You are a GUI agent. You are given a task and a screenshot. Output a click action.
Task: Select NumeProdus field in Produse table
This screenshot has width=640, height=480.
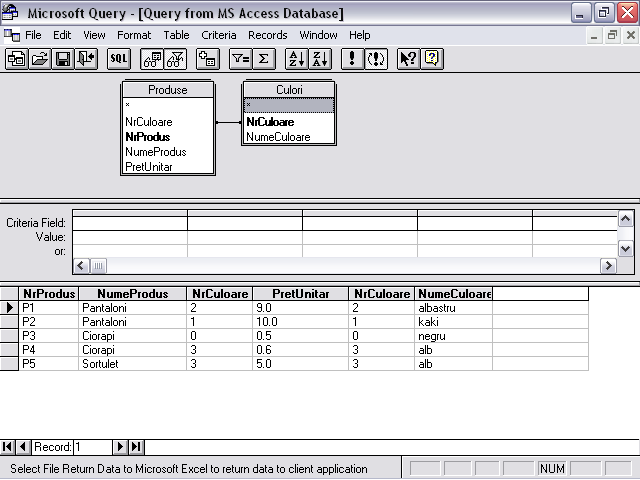pos(168,152)
